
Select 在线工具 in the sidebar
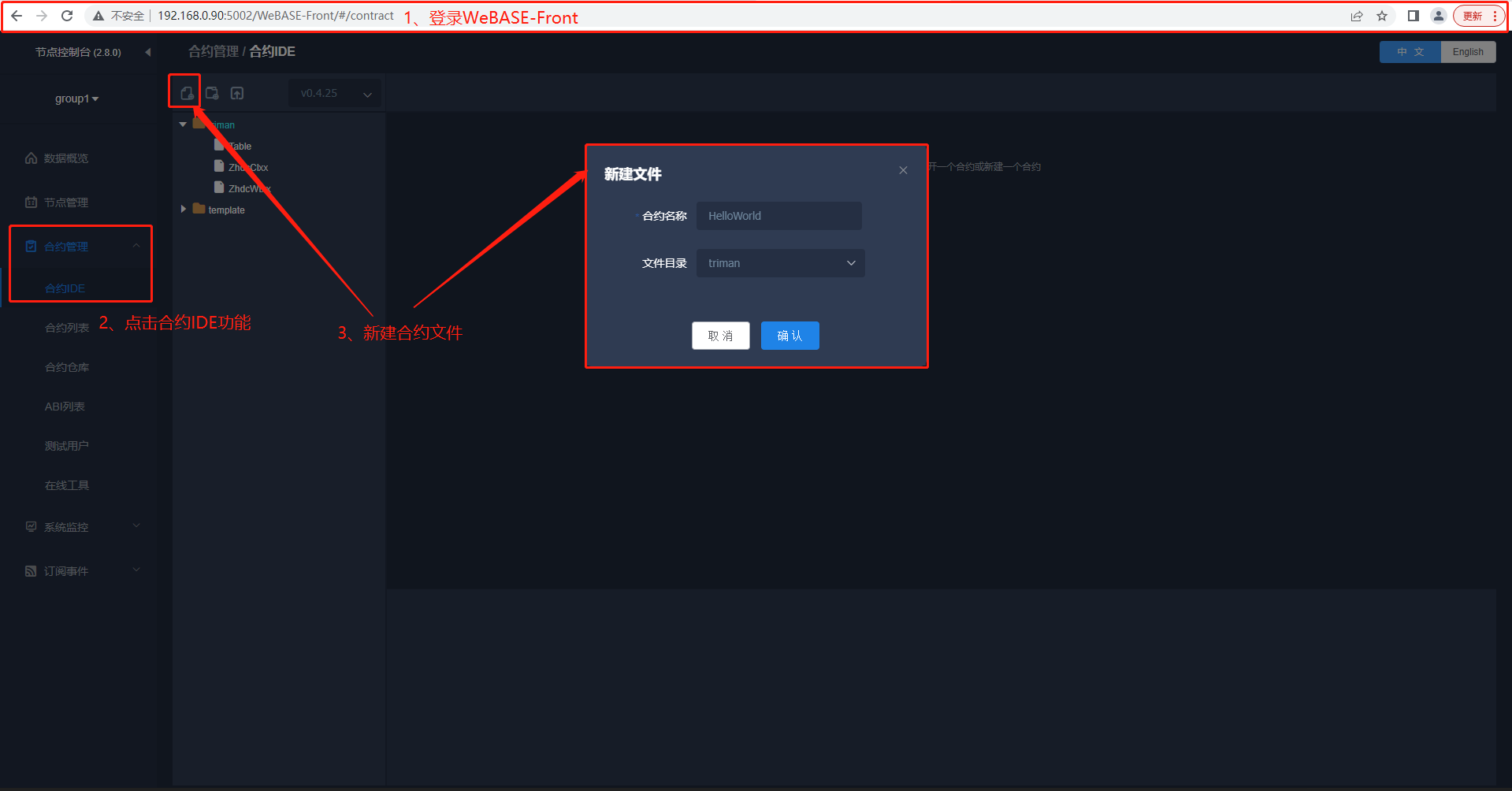[67, 485]
